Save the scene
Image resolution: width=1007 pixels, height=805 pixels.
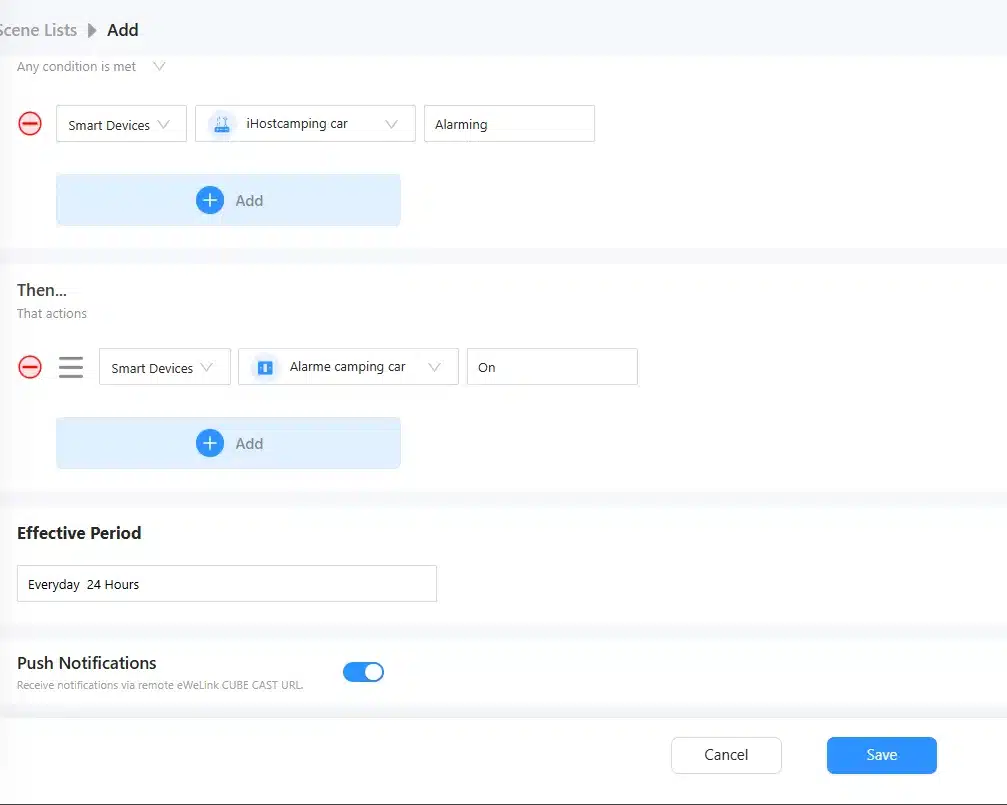881,755
